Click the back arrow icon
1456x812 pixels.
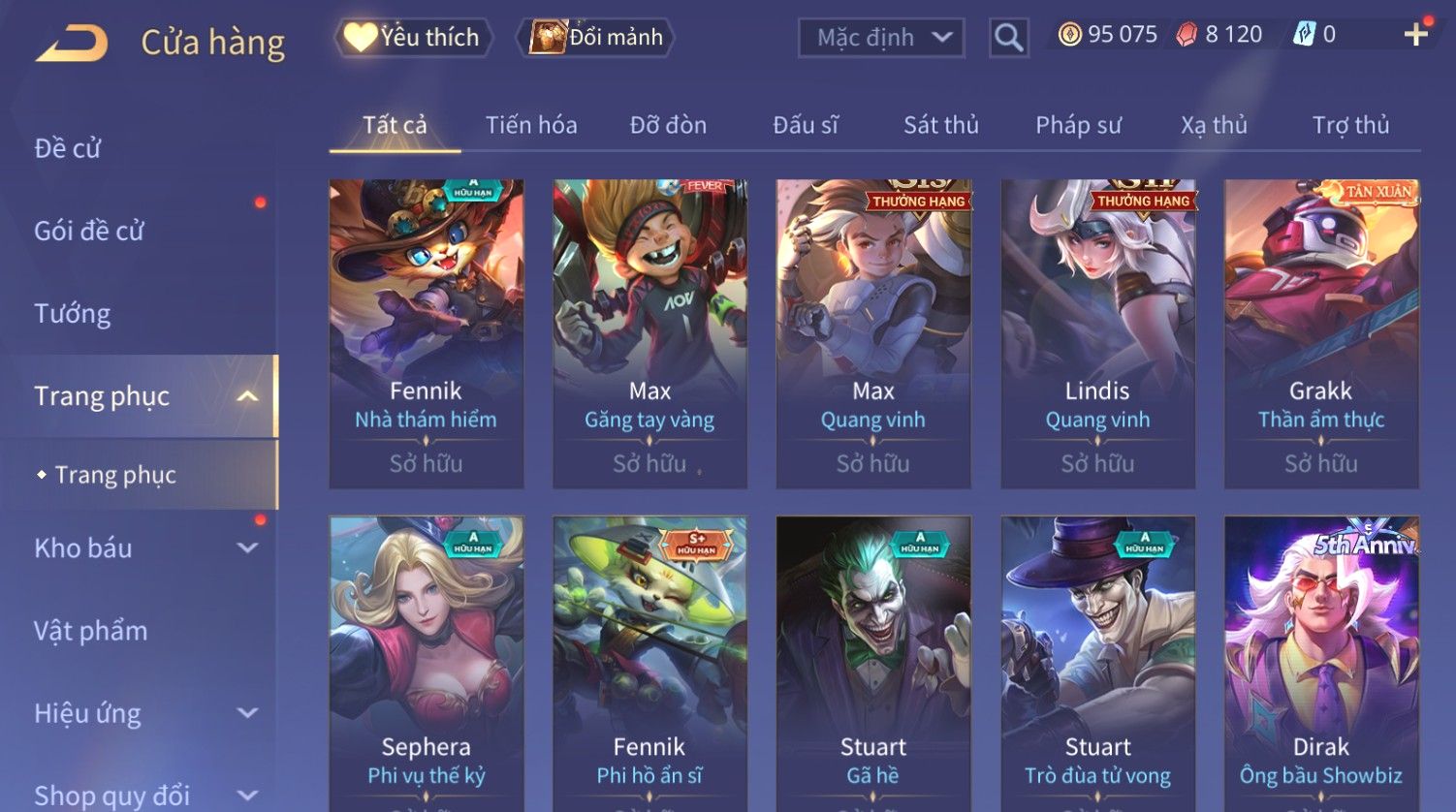72,44
